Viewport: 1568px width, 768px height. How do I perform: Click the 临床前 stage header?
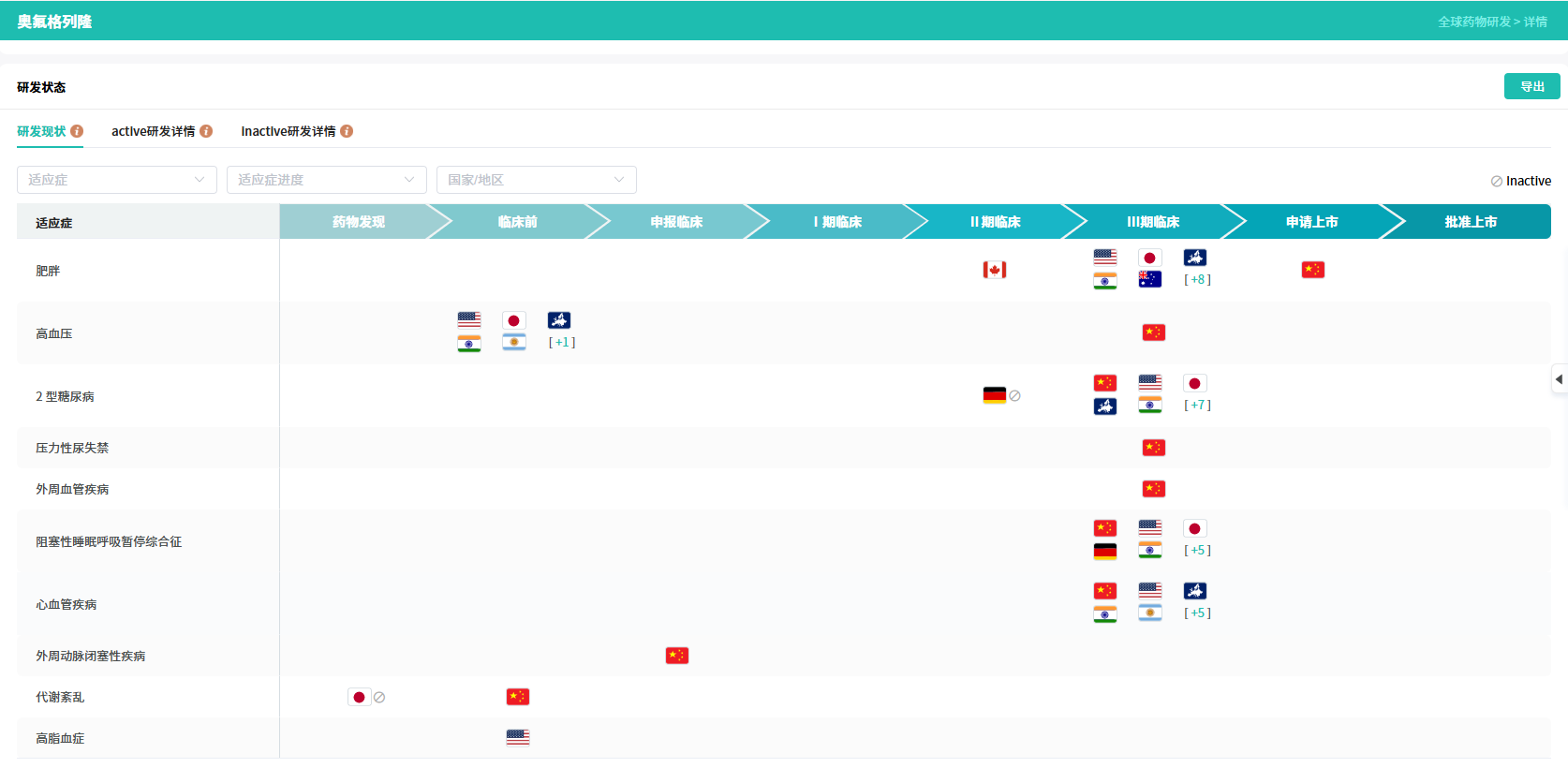tap(518, 222)
